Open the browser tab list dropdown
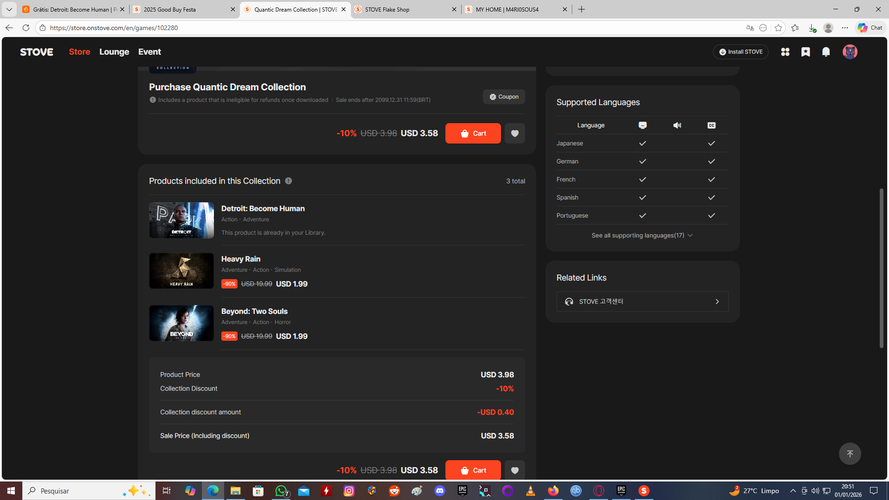Viewport: 889px width, 500px height. pyautogui.click(x=9, y=9)
